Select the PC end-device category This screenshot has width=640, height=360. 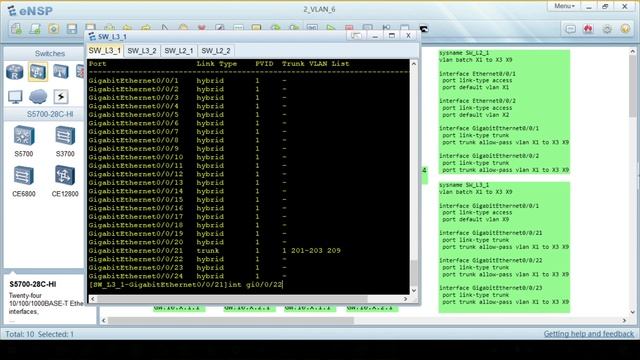[x=15, y=97]
